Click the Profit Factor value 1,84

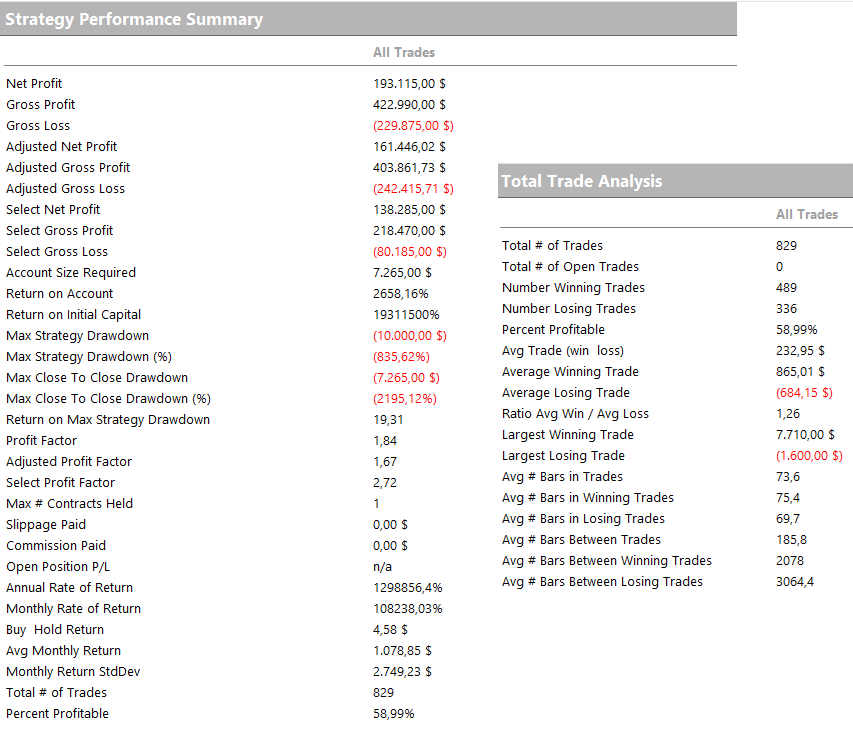click(385, 441)
